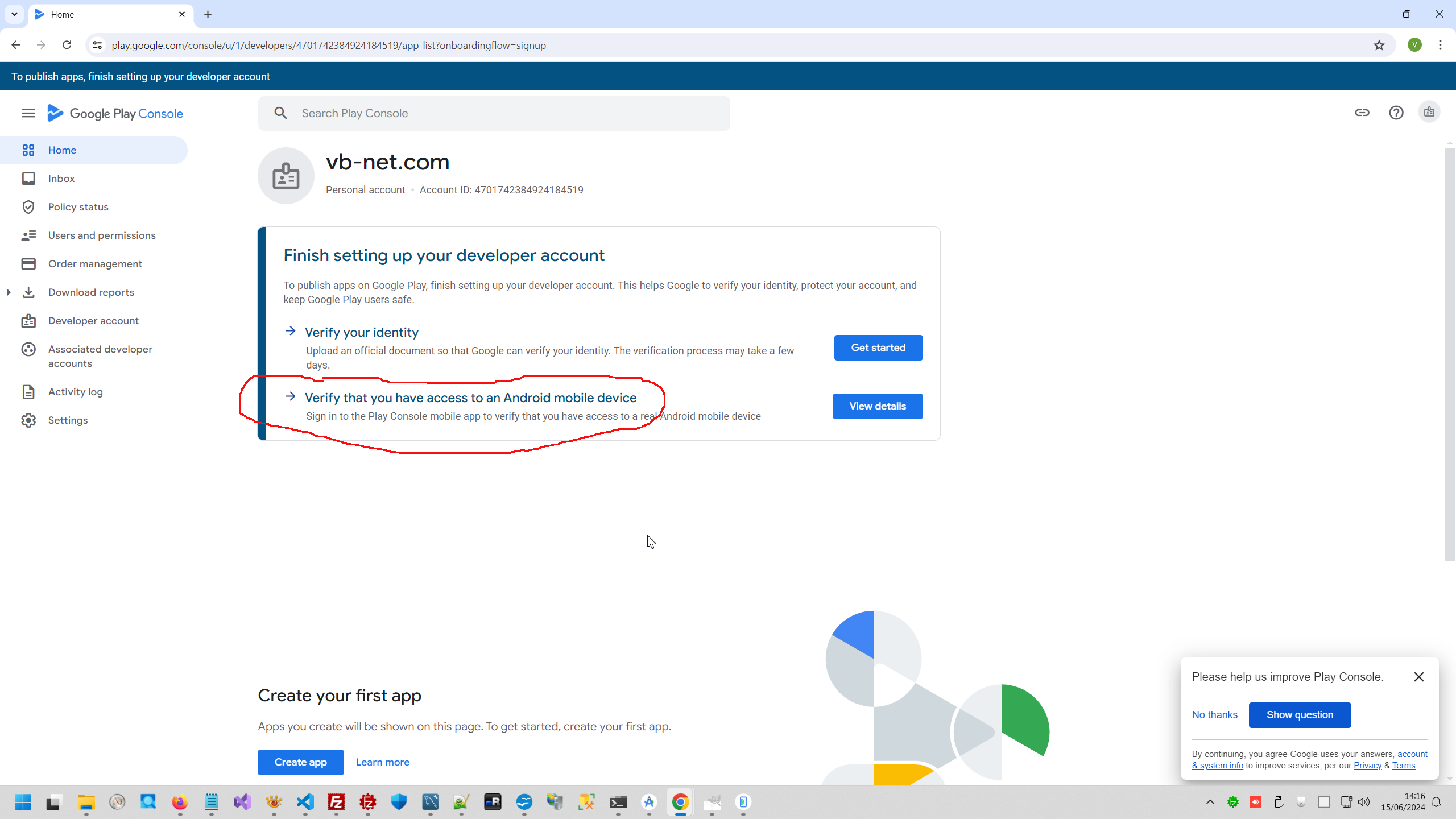Open the help question mark icon
Viewport: 1456px width, 819px height.
1396,113
